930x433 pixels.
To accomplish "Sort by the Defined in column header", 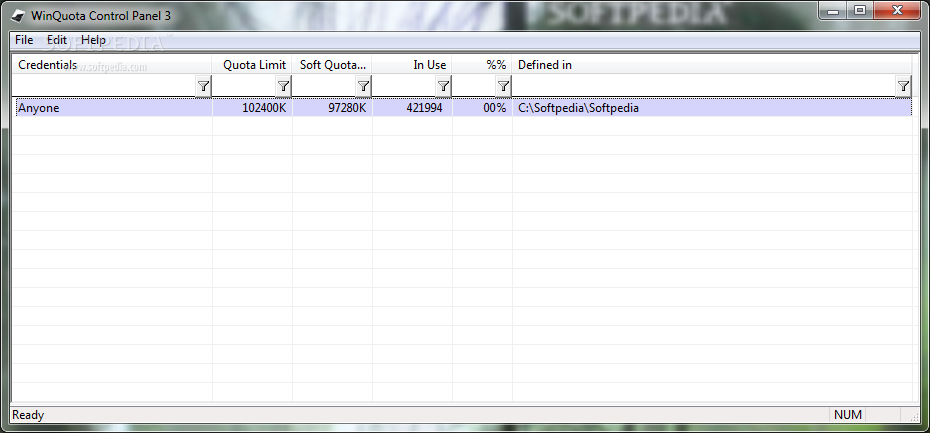I will (x=712, y=65).
